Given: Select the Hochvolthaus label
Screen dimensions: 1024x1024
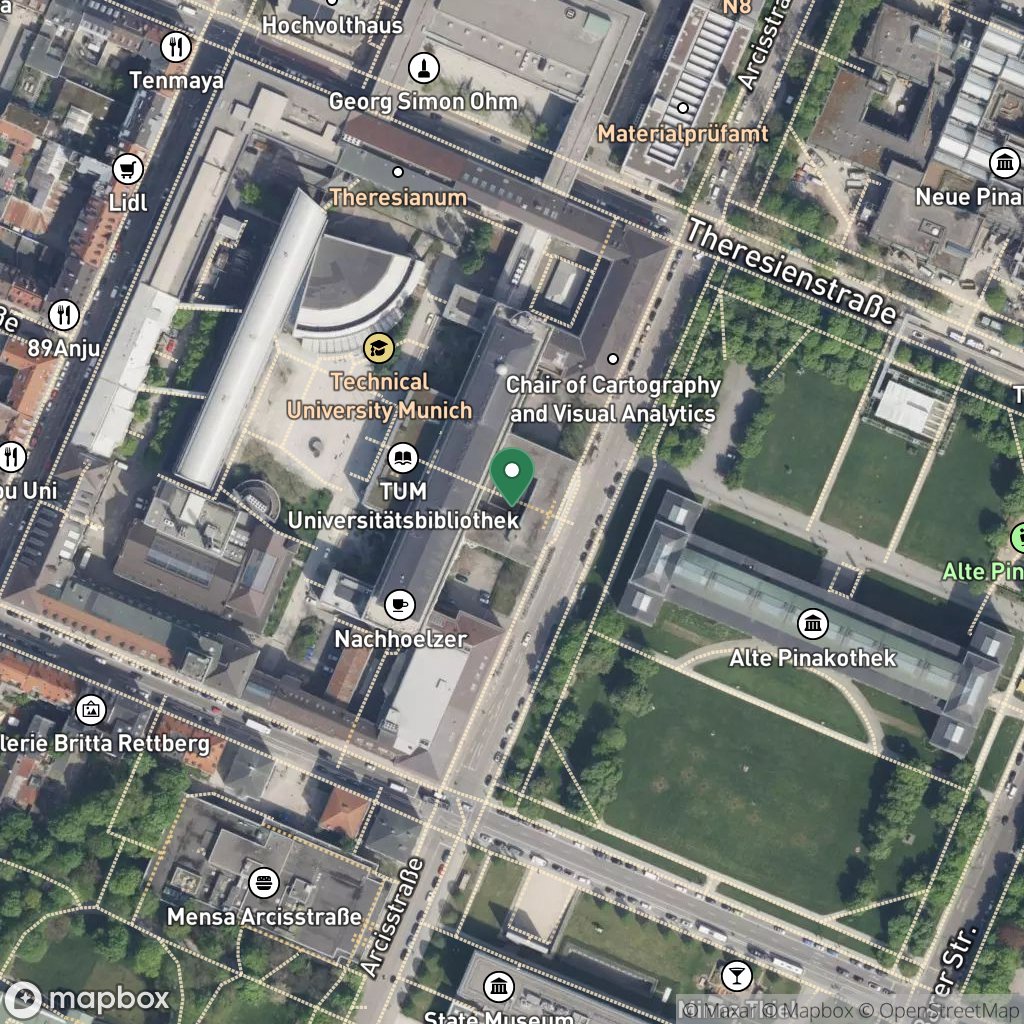Looking at the screenshot, I should [x=332, y=25].
